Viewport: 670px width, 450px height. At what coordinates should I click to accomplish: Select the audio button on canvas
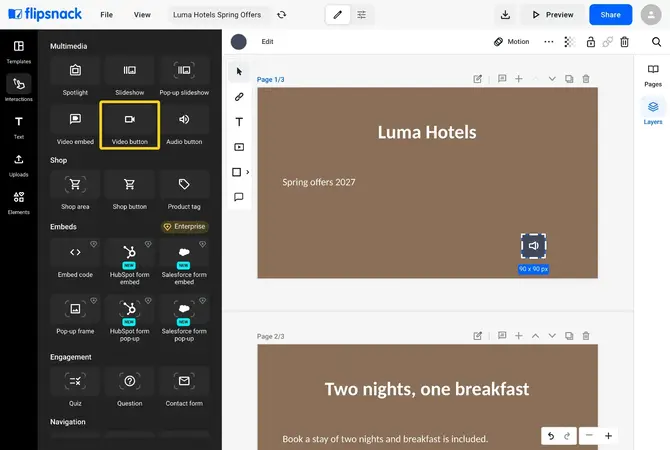(533, 246)
